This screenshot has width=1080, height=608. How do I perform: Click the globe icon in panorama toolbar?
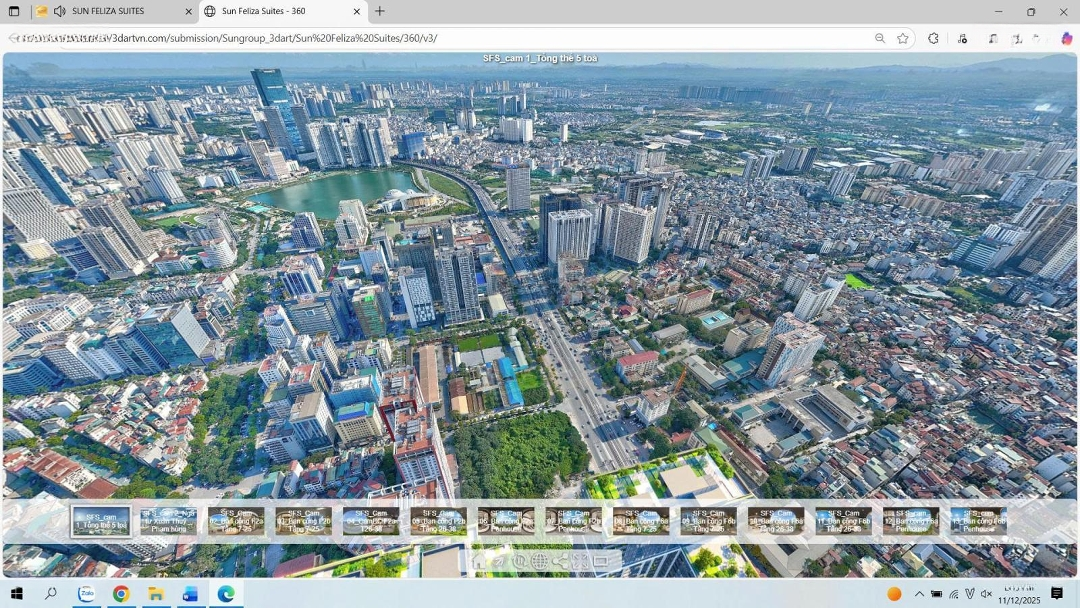pyautogui.click(x=539, y=561)
